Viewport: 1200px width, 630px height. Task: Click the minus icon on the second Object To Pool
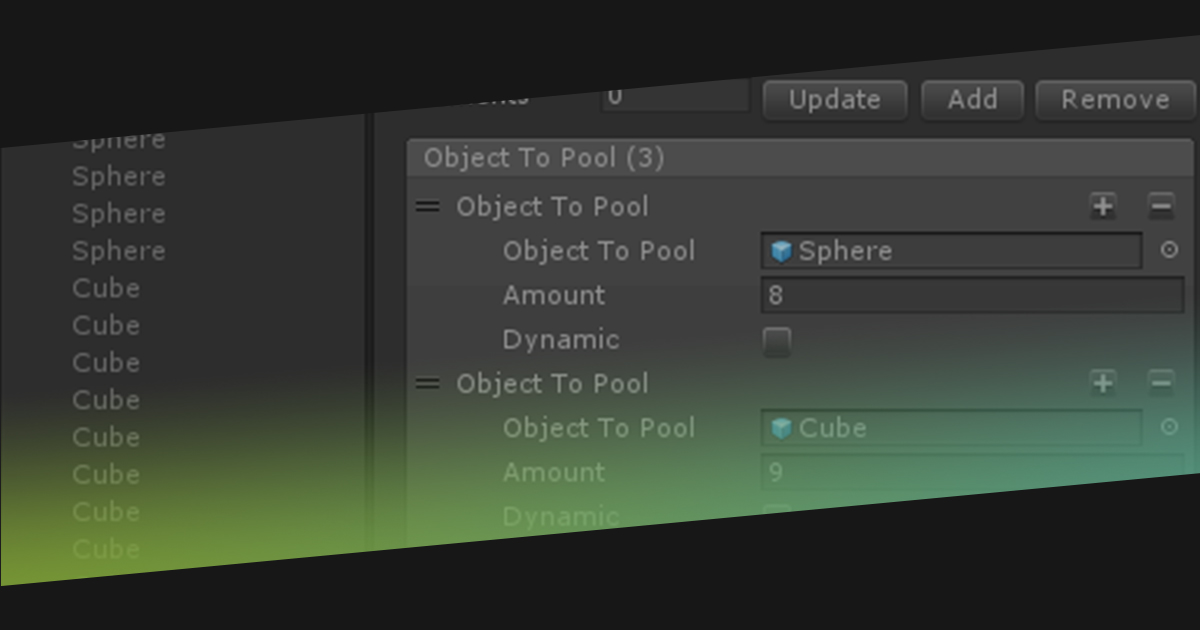pos(1160,383)
